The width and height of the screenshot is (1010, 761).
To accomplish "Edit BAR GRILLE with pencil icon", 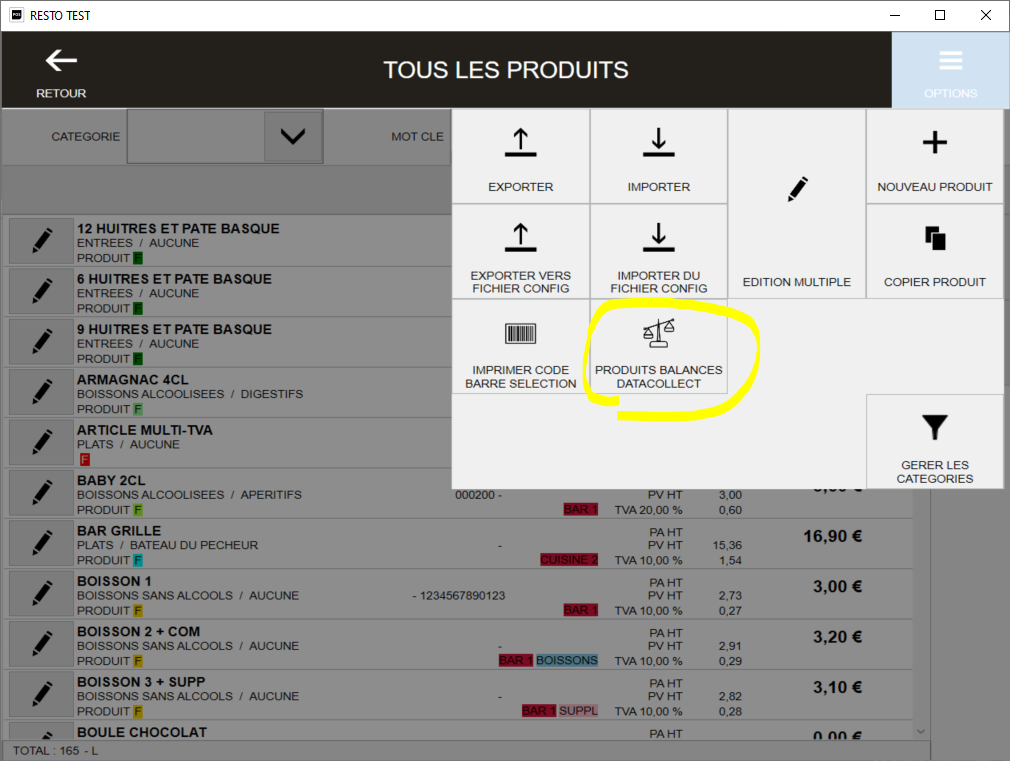I will click(42, 543).
